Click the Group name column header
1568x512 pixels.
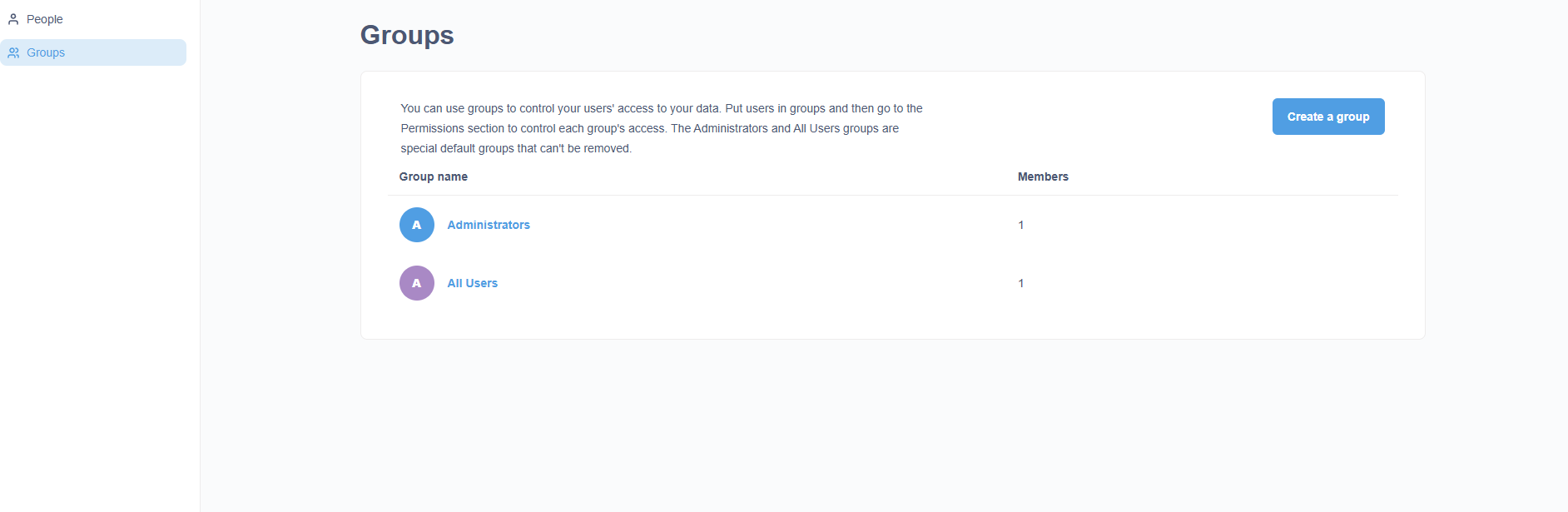[433, 176]
